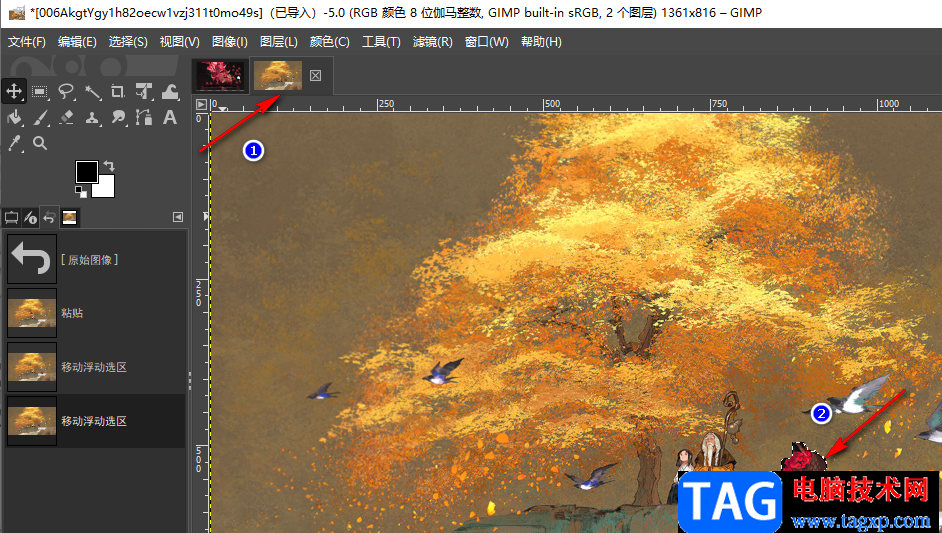Choose the Free Select lasso tool

point(66,91)
